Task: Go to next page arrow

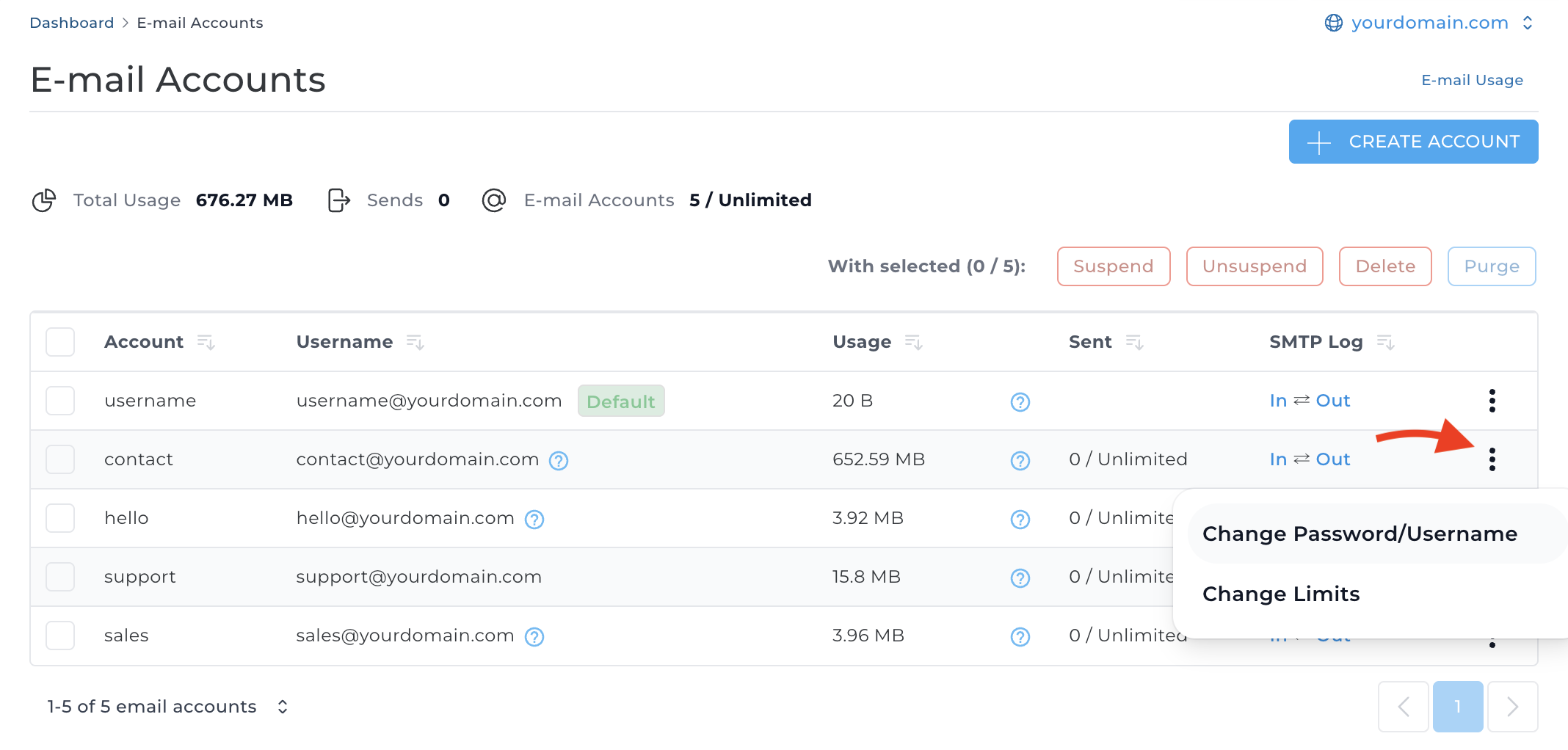Action: tap(1512, 707)
